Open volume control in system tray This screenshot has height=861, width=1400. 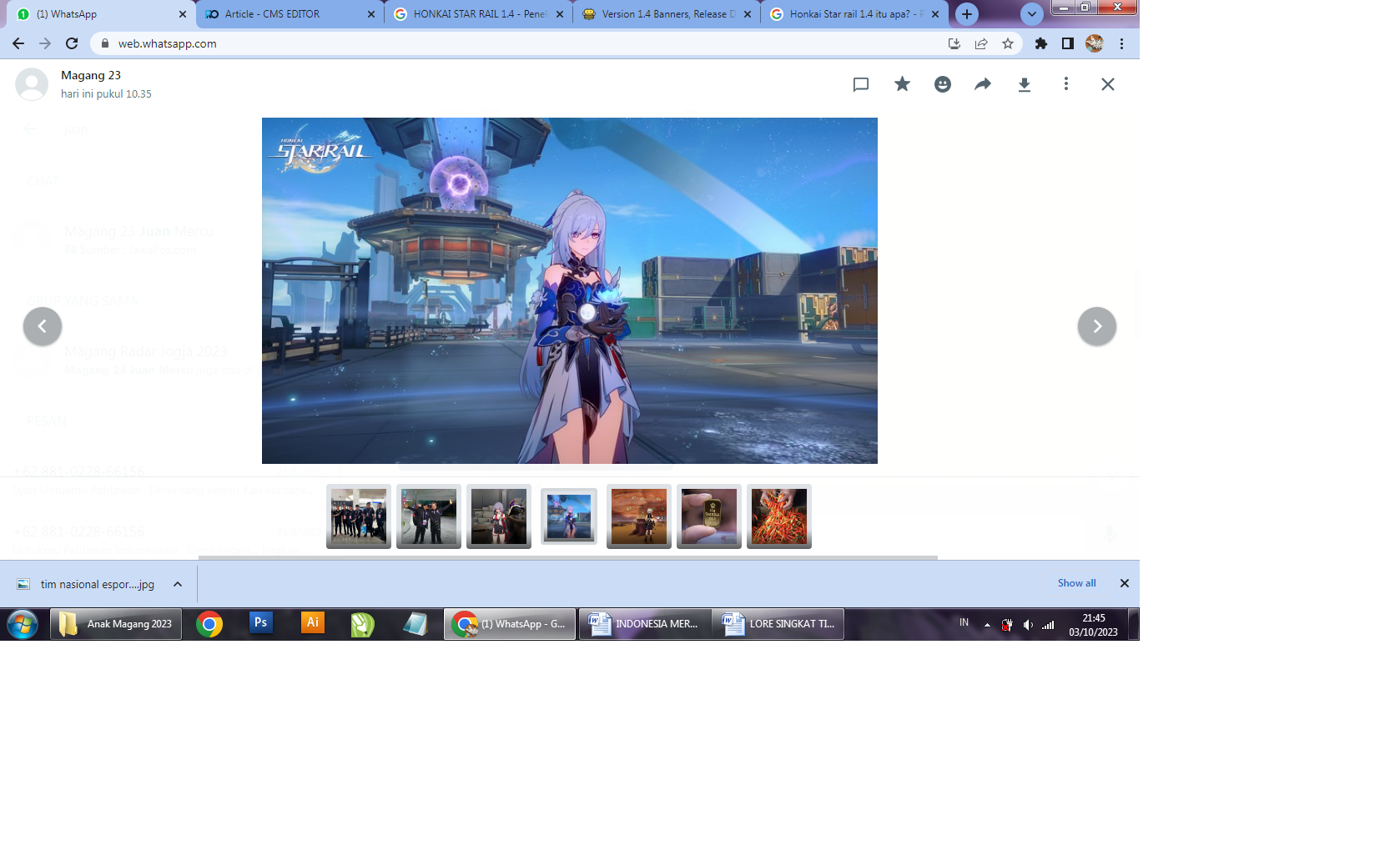(1028, 625)
